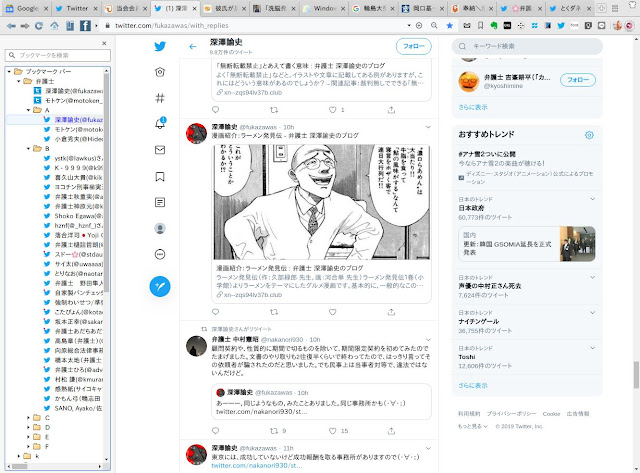The height and width of the screenshot is (473, 640).
Task: Expand folder F in bookmarks tree
Action: (28, 446)
